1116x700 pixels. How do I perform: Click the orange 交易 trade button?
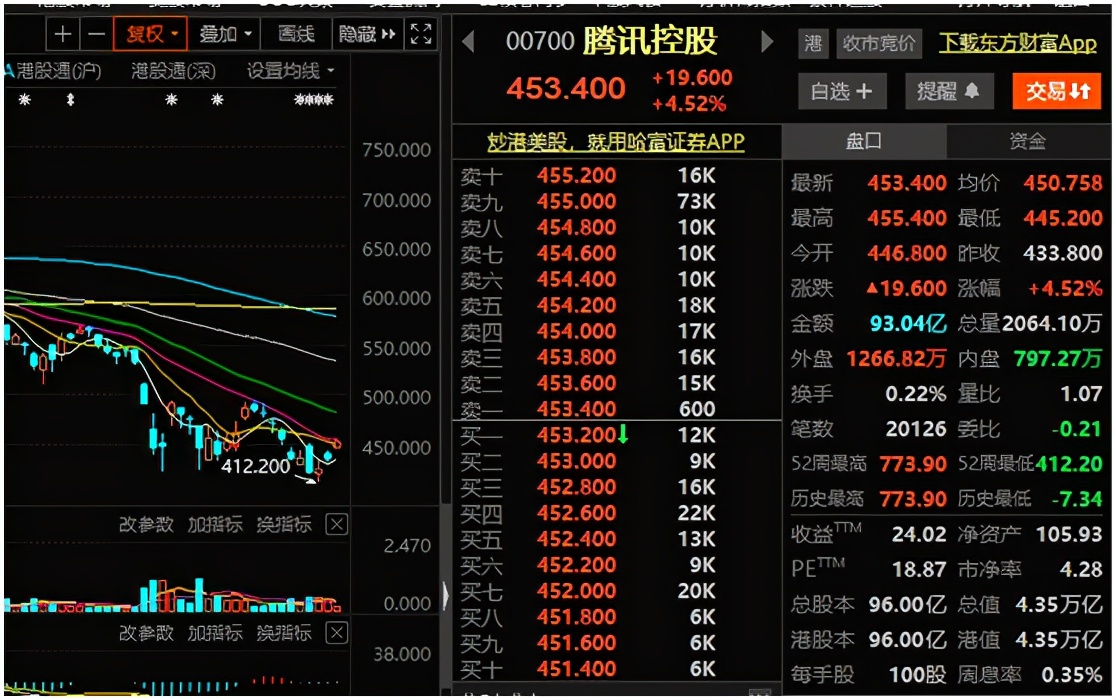point(1057,92)
